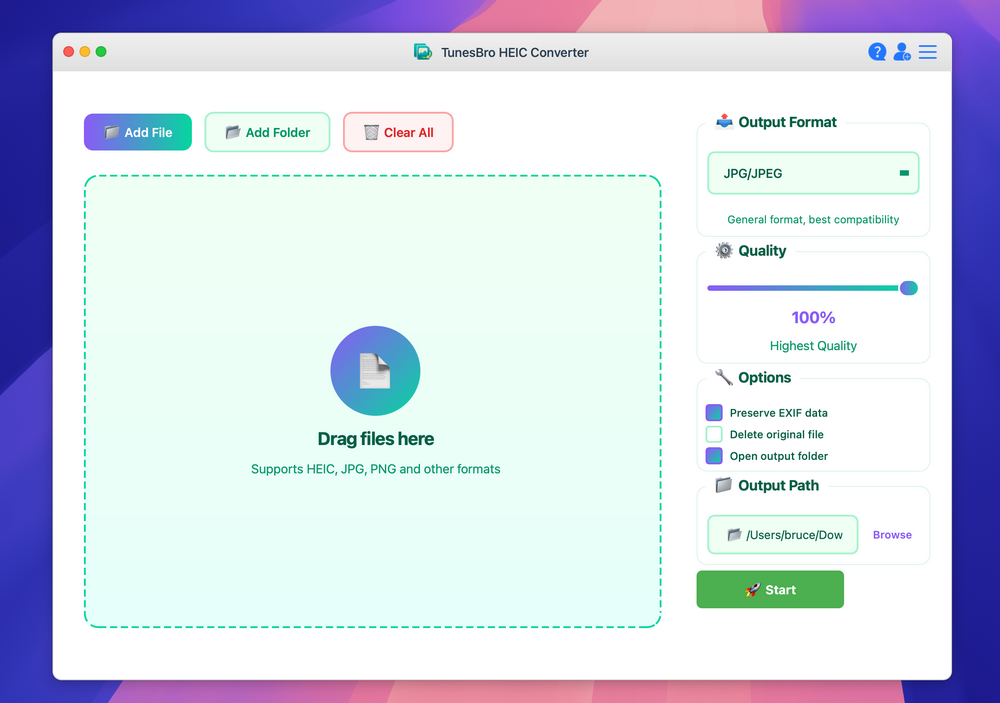Click the output path field /Users/bruce/Dow
Screen dimensions: 1000x703
[783, 535]
